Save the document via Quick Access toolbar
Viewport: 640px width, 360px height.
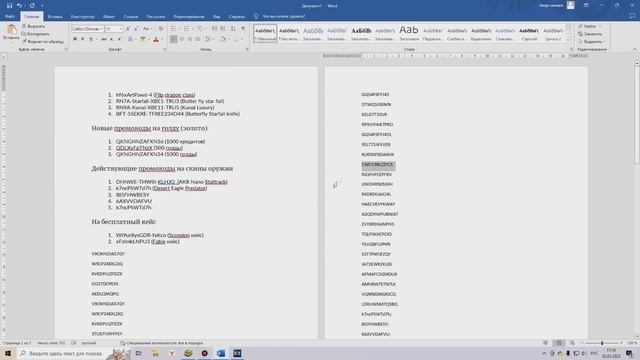(9, 6)
